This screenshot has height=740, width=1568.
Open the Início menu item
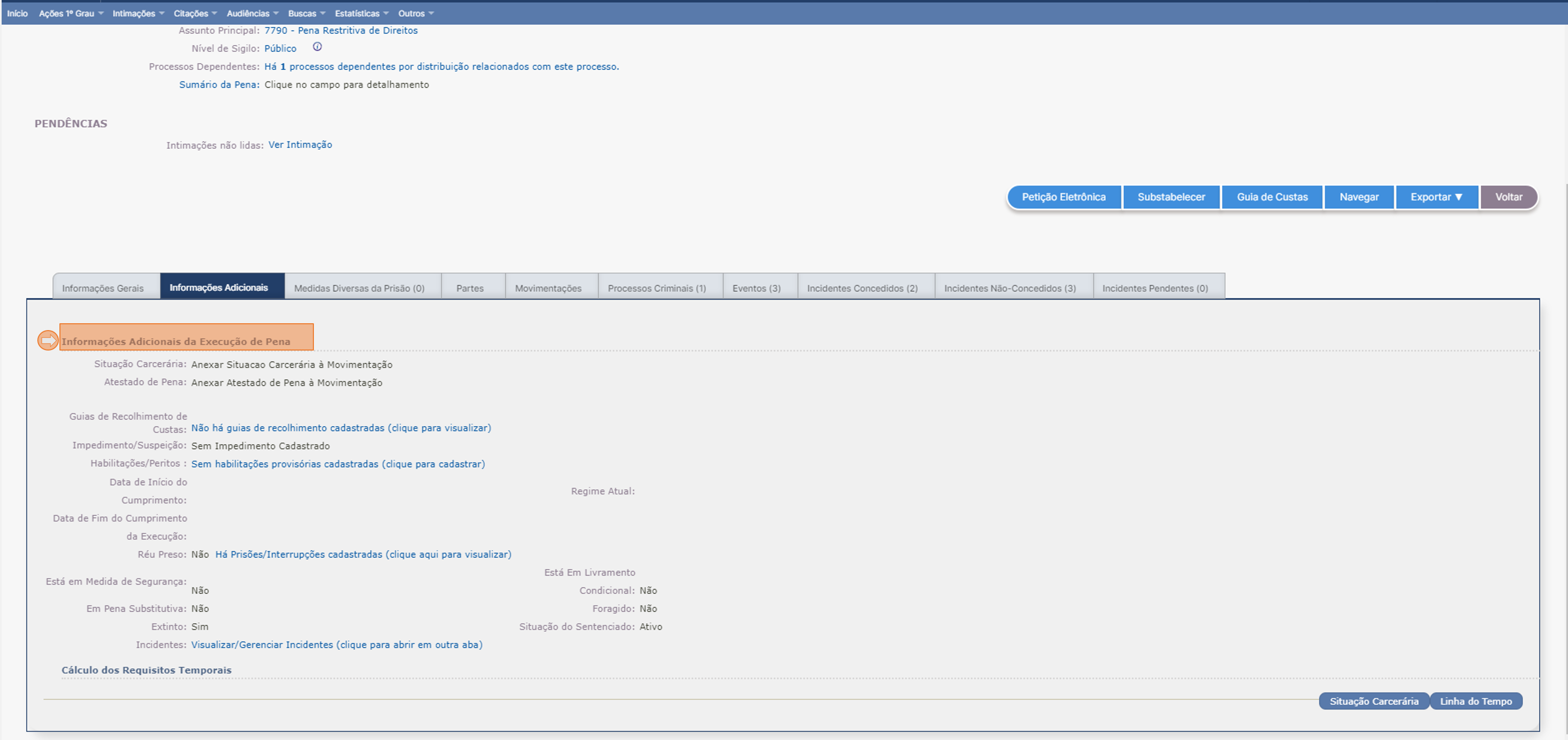coord(17,13)
